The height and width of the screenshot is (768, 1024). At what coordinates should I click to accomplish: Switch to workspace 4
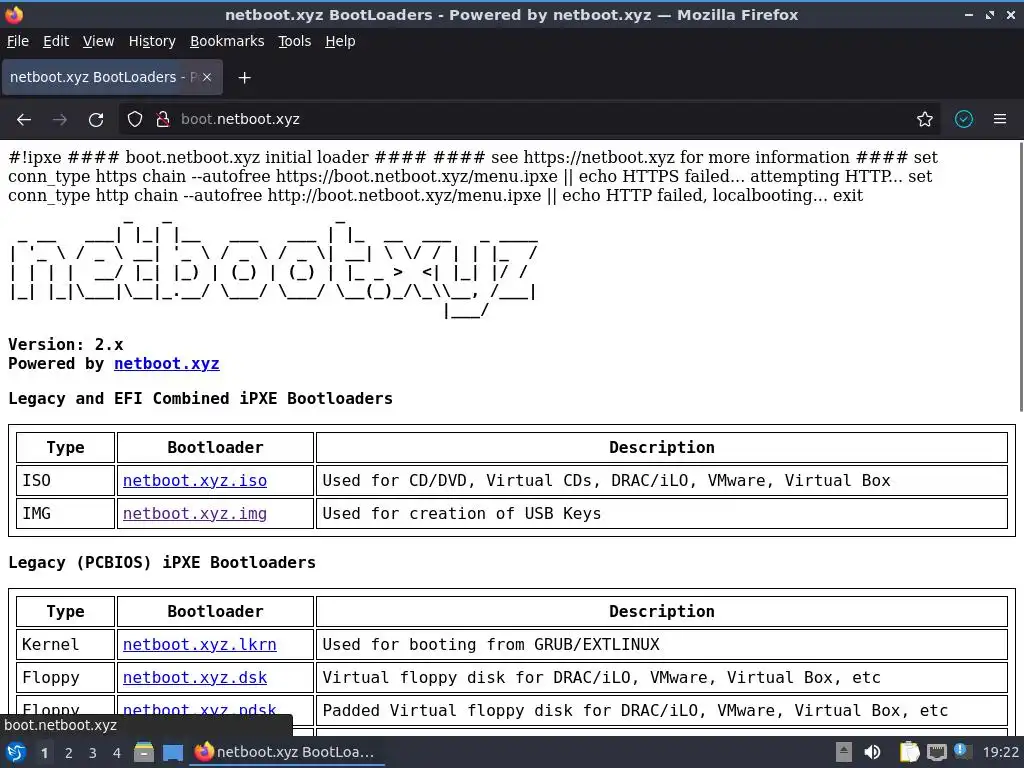(117, 753)
